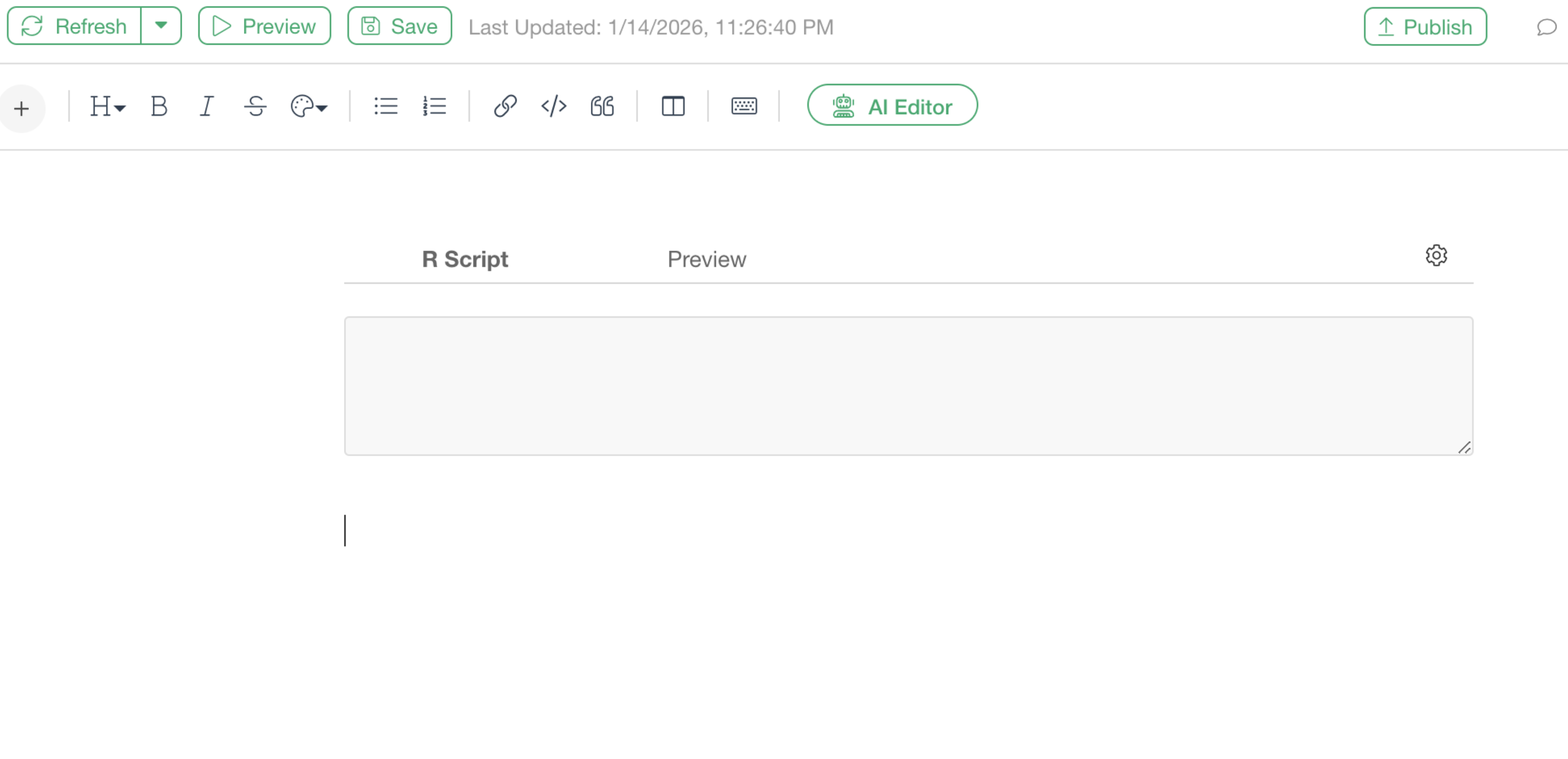
Task: Open the R Script settings gear
Action: (1436, 256)
